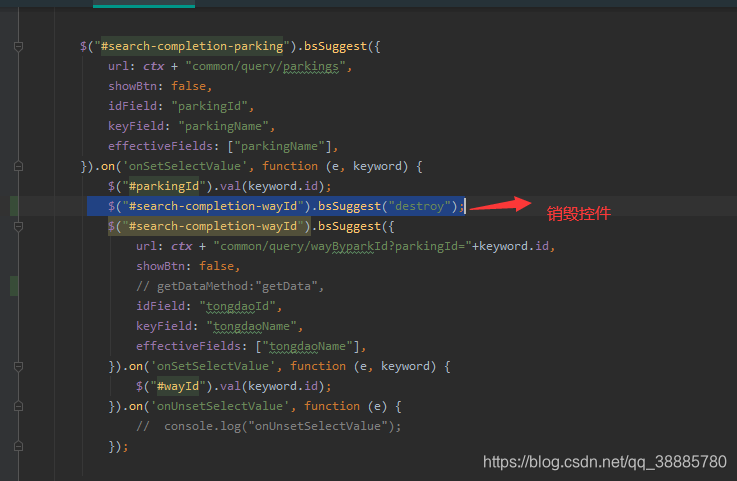737x481 pixels.
Task: Collapse fold marker beside "#search-completion-parking" bsSuggest line
Action: click(x=18, y=46)
